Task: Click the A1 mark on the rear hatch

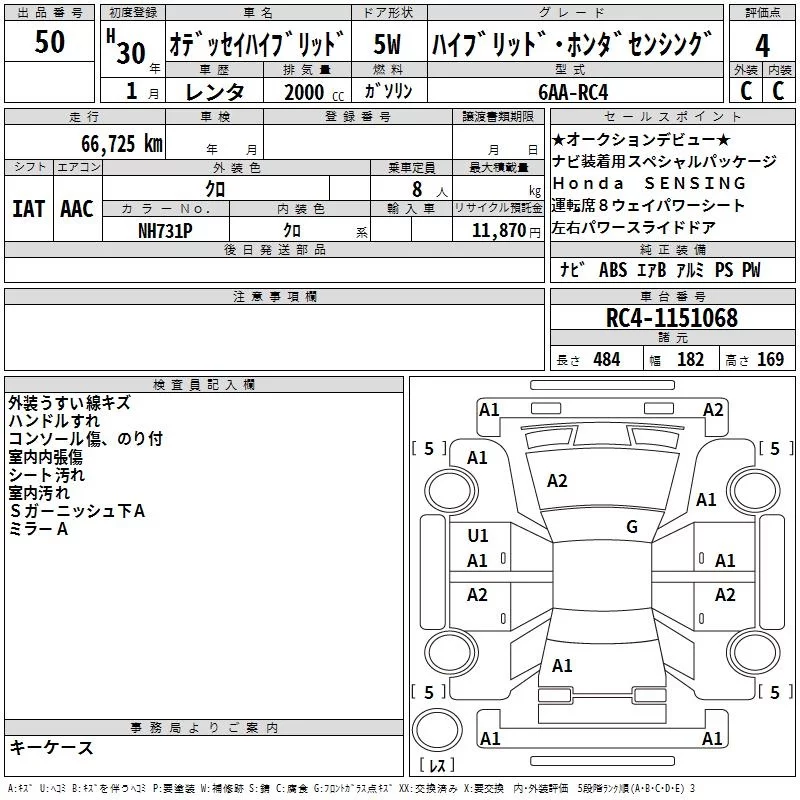Action: [562, 665]
